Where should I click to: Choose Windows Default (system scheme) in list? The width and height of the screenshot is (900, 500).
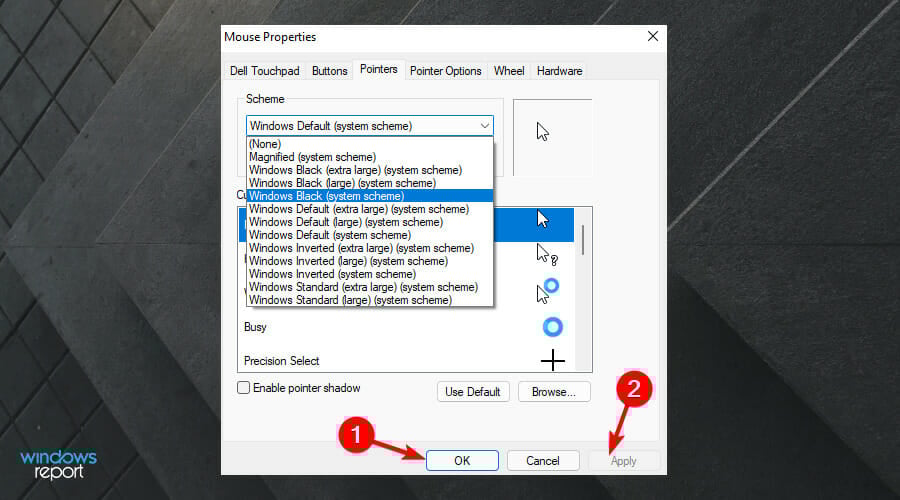click(x=370, y=235)
